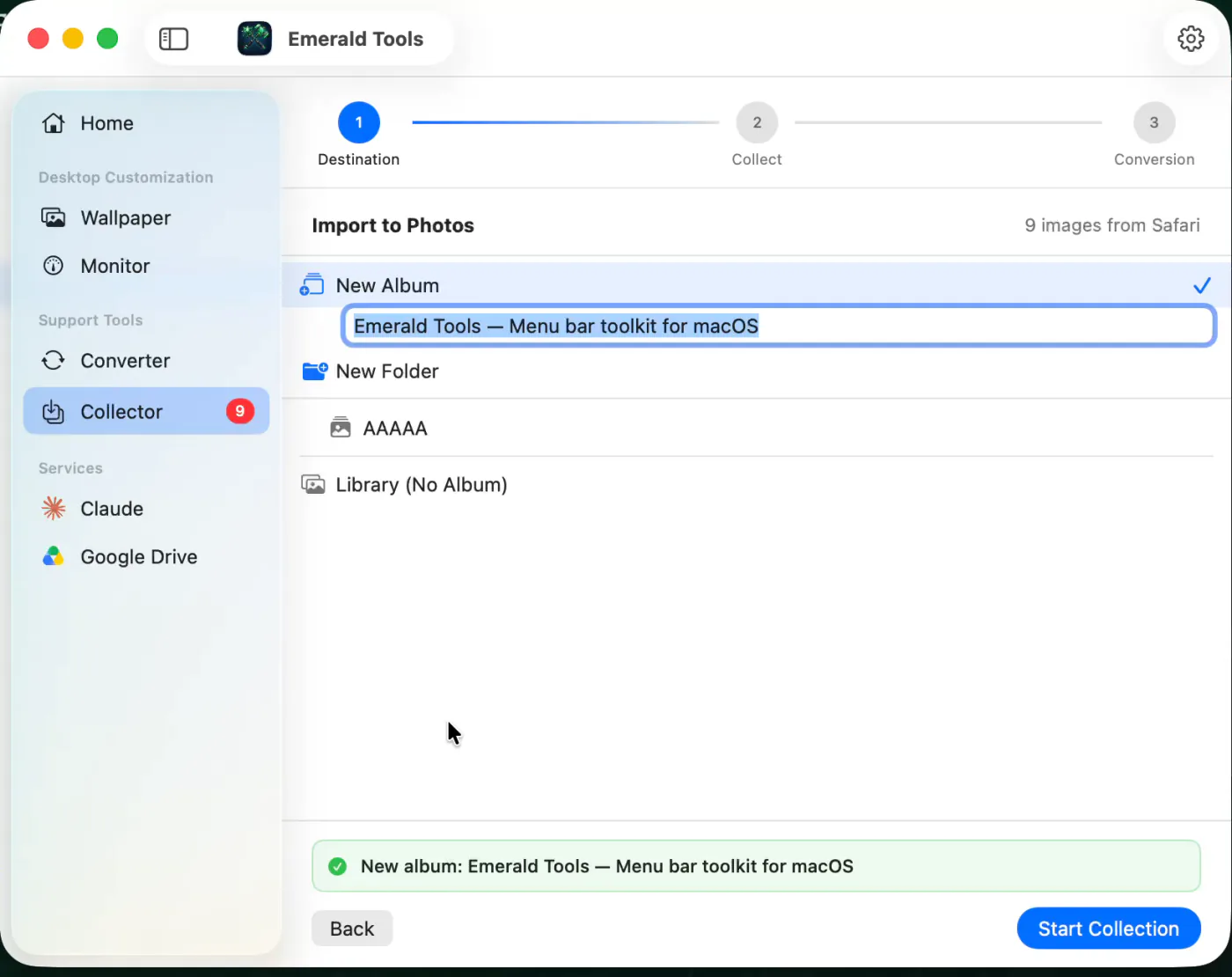Go to step 1 Destination

[x=359, y=122]
